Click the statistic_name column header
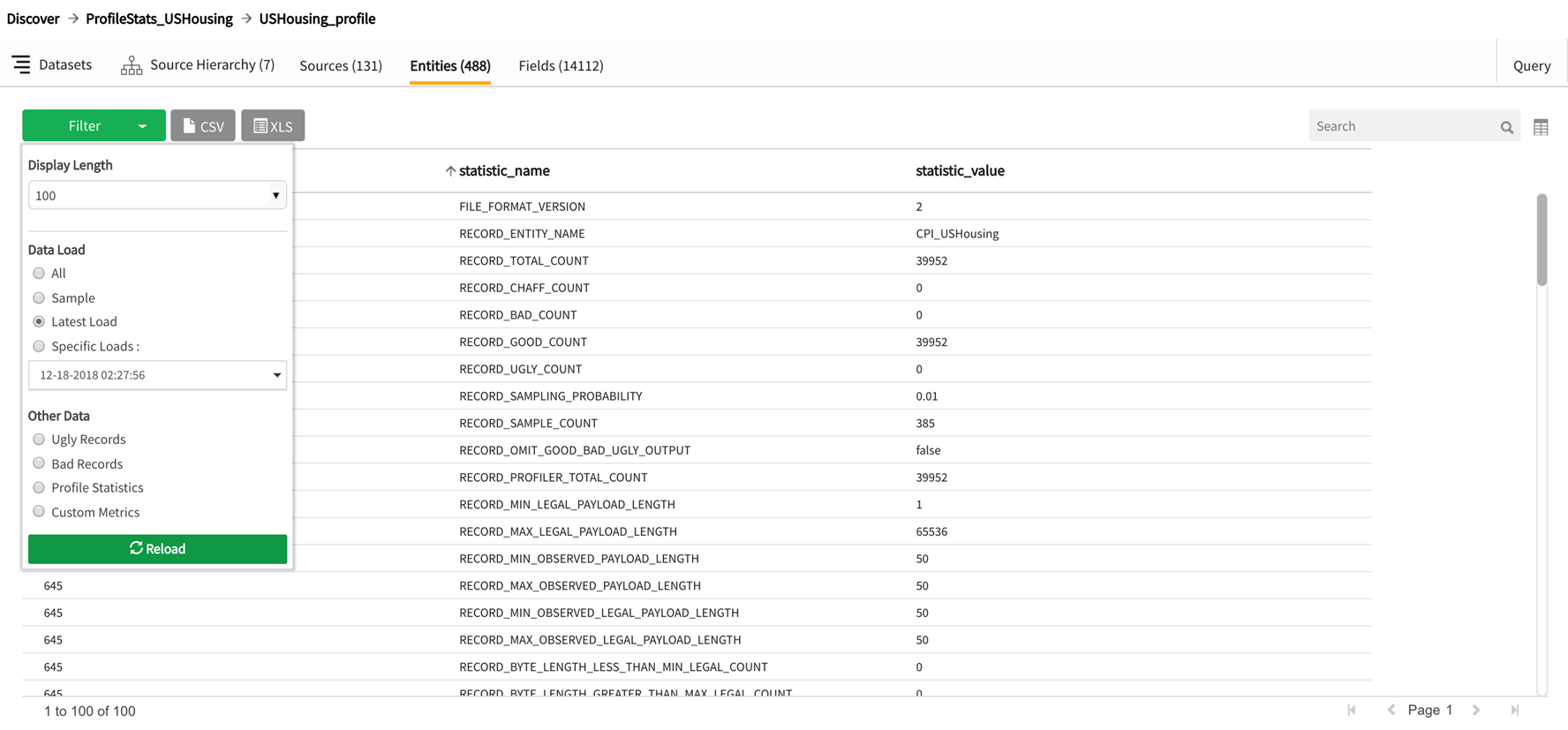 [504, 171]
